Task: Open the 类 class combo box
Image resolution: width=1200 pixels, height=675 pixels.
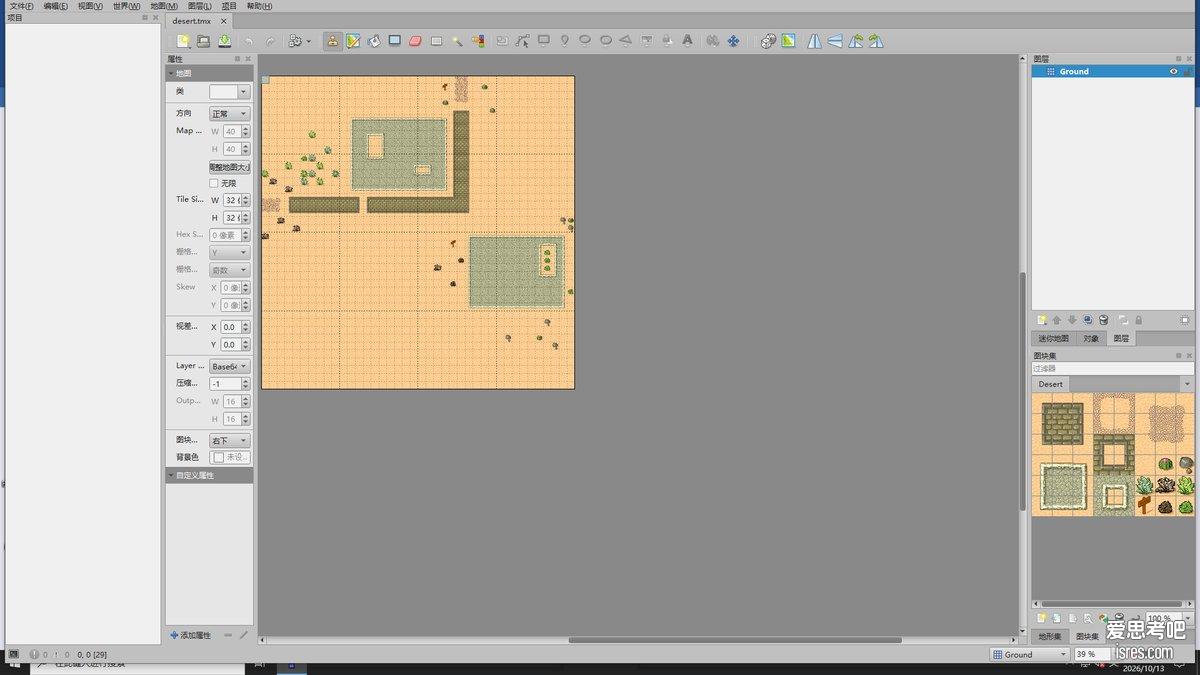Action: 229,91
